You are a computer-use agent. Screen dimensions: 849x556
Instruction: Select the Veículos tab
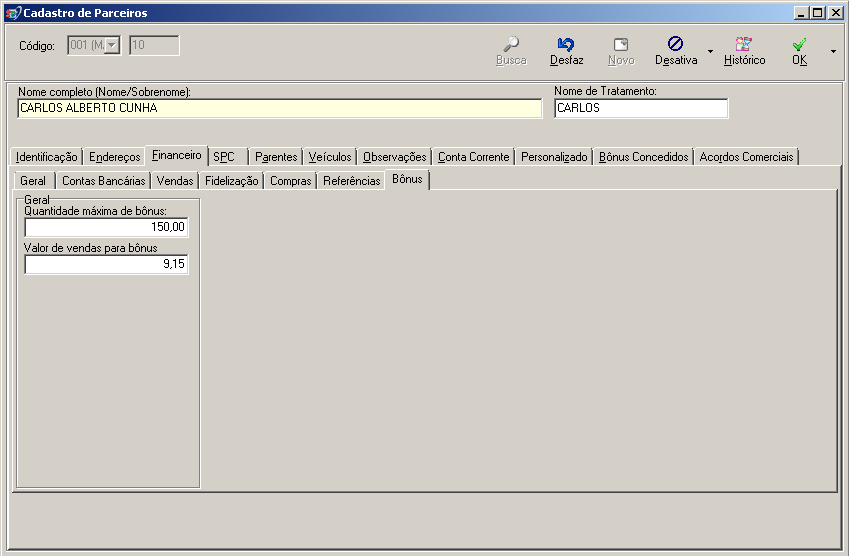329,157
